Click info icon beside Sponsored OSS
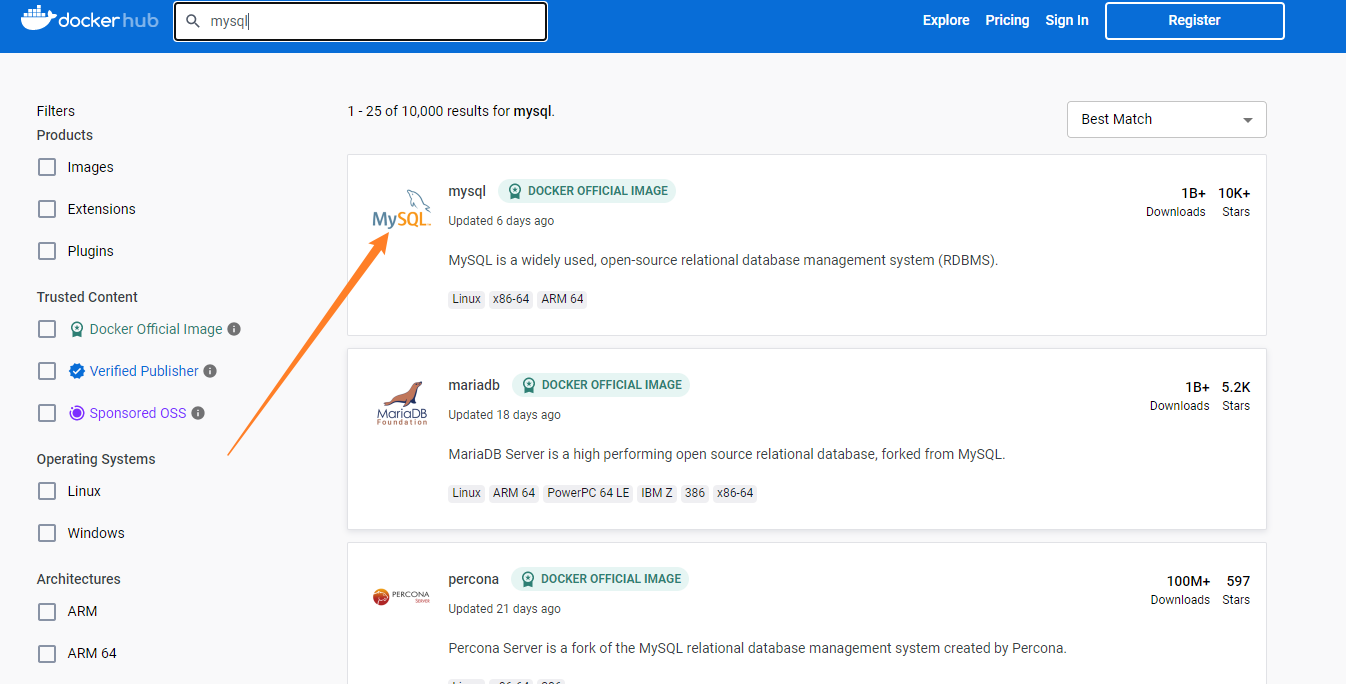Viewport: 1346px width, 684px height. point(198,413)
